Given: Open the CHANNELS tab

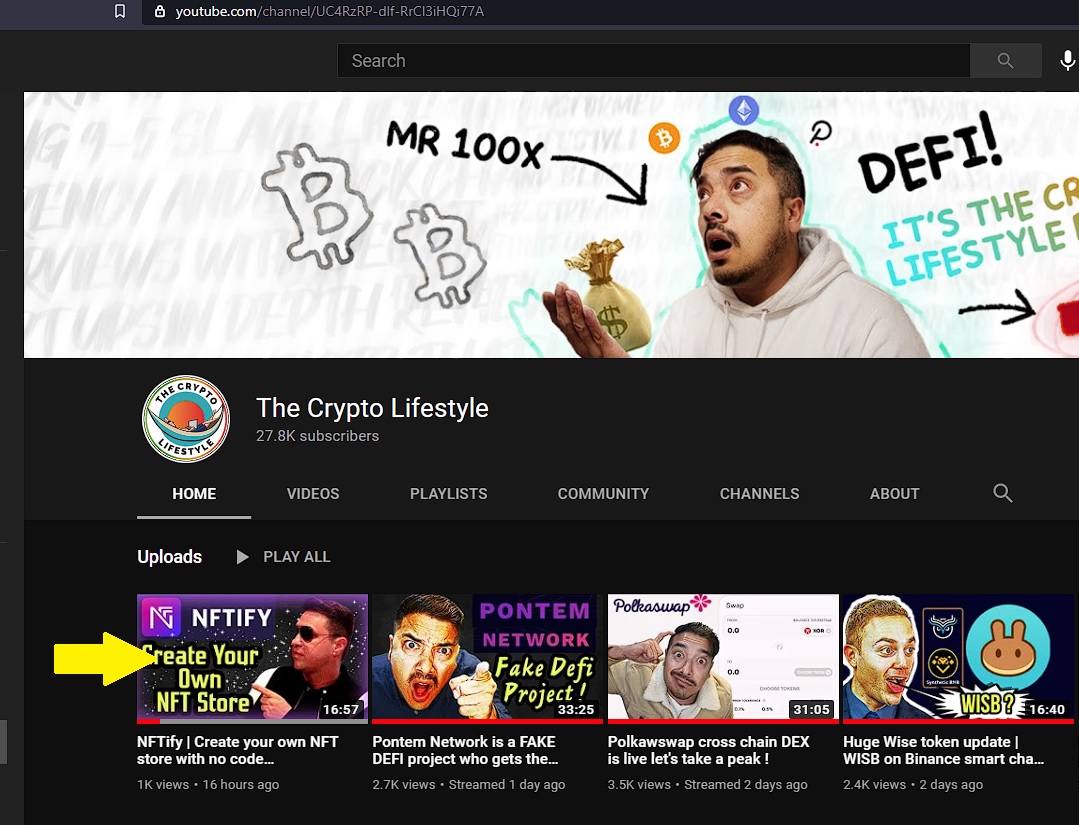Looking at the screenshot, I should point(760,493).
